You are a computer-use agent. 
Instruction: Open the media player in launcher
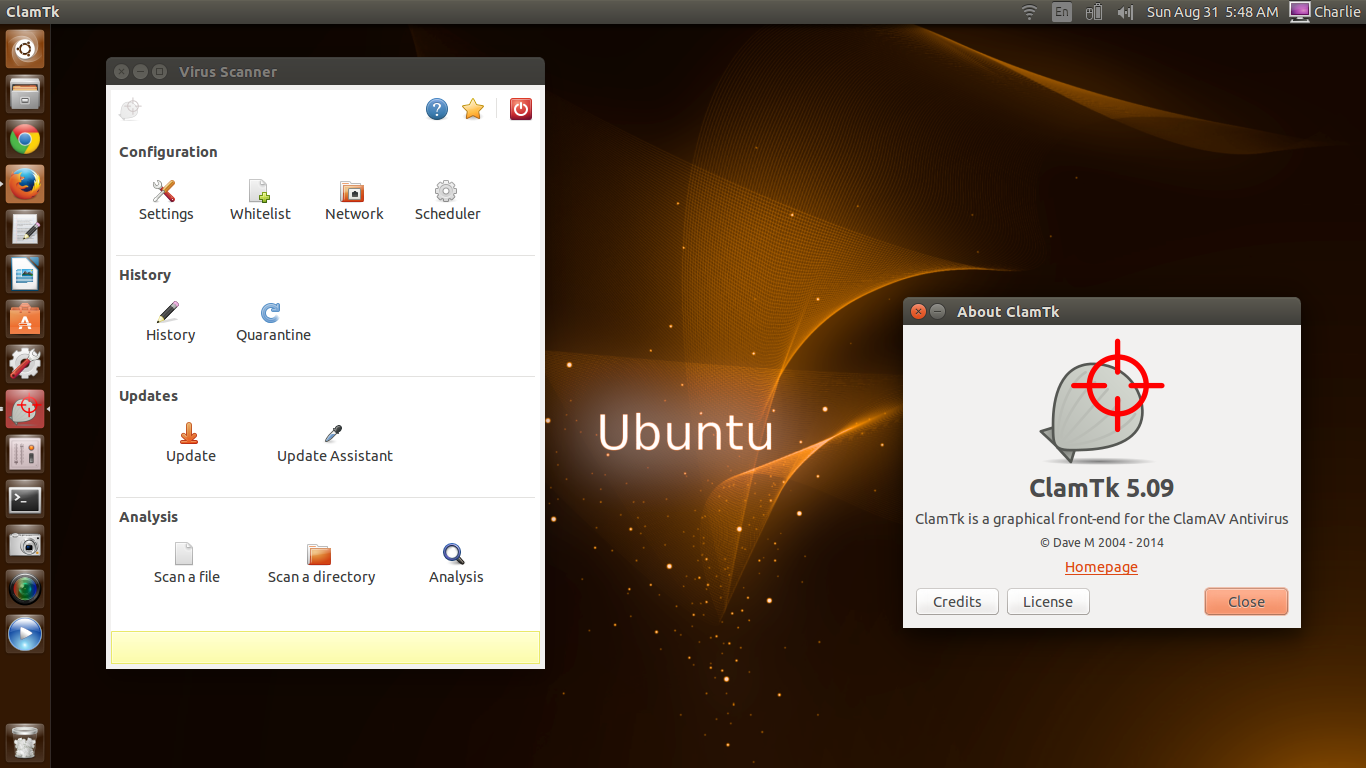click(x=25, y=634)
